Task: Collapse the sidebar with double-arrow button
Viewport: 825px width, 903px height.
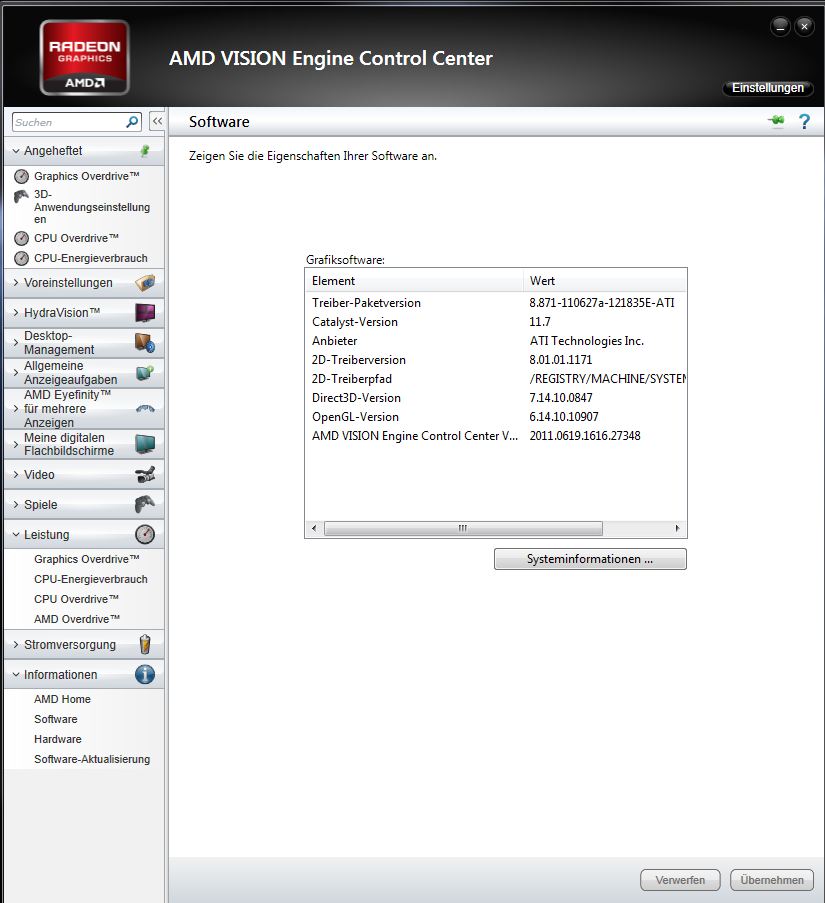Action: coord(157,122)
